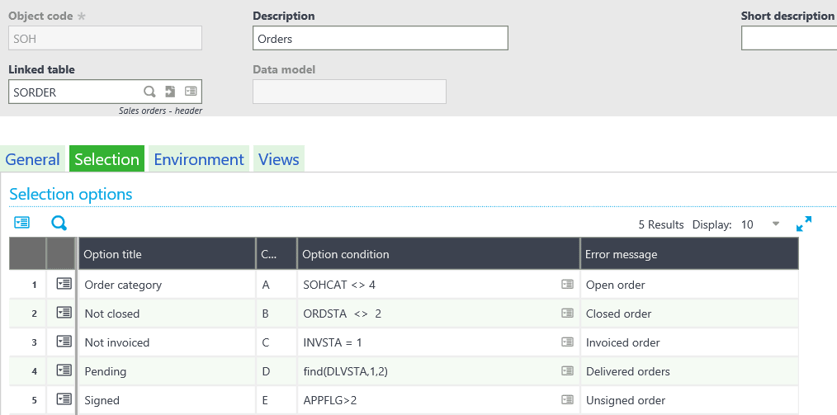Click the Option title column header
The image size is (837, 415).
(x=167, y=254)
